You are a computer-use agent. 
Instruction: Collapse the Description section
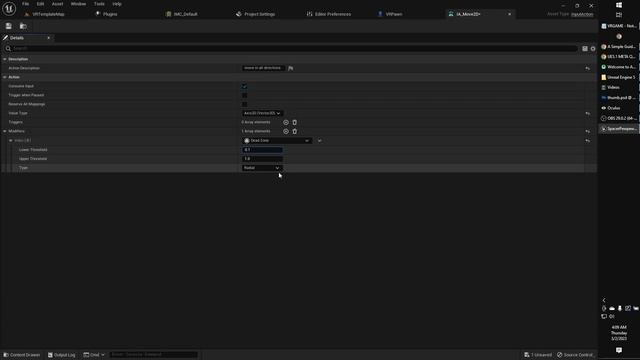point(4,59)
